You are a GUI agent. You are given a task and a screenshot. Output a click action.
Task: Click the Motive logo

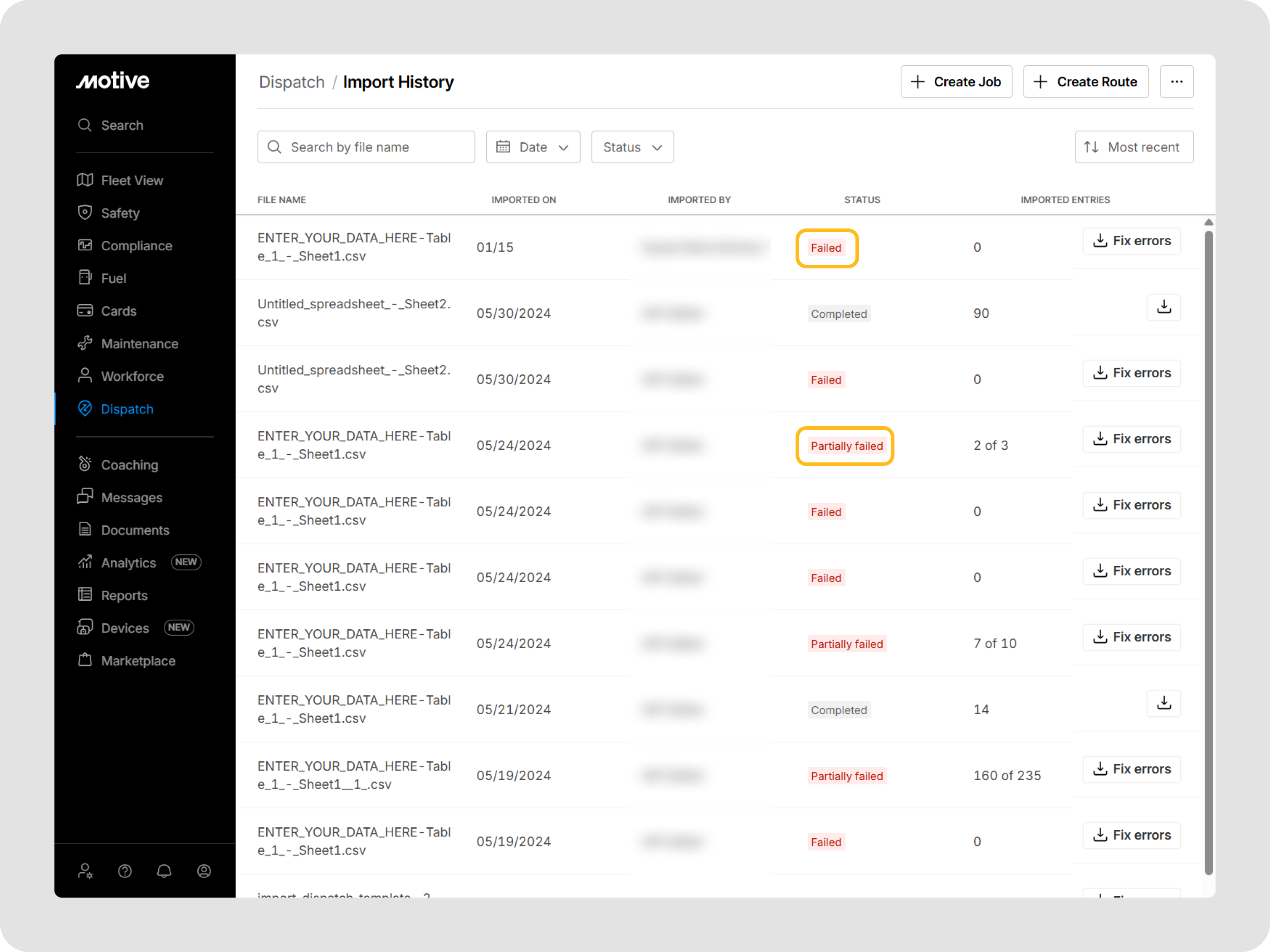coord(113,81)
